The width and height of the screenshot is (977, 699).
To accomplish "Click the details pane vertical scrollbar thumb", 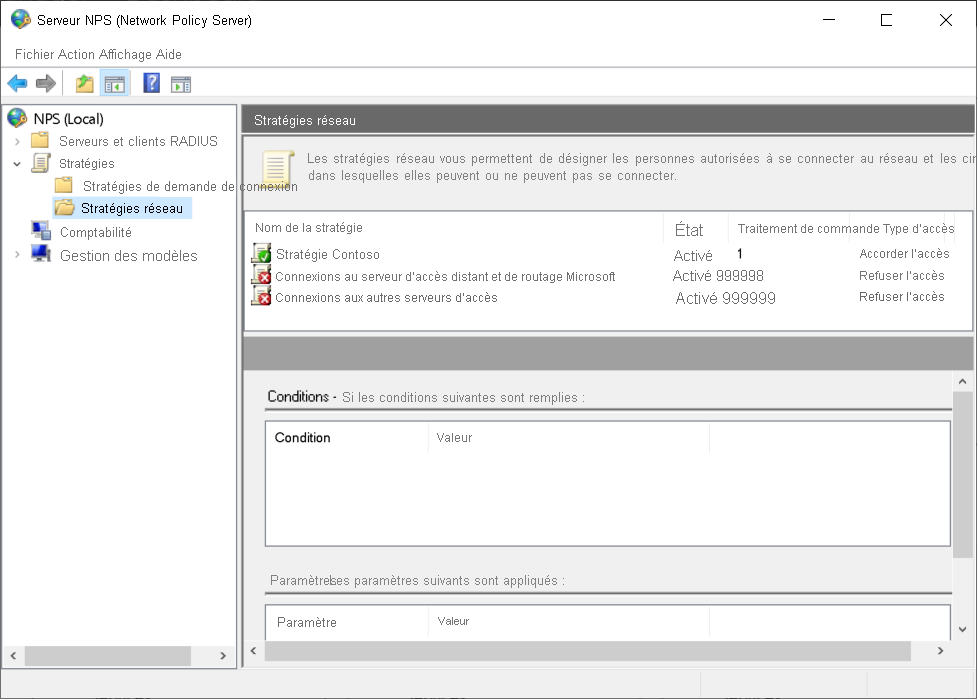I will [963, 475].
